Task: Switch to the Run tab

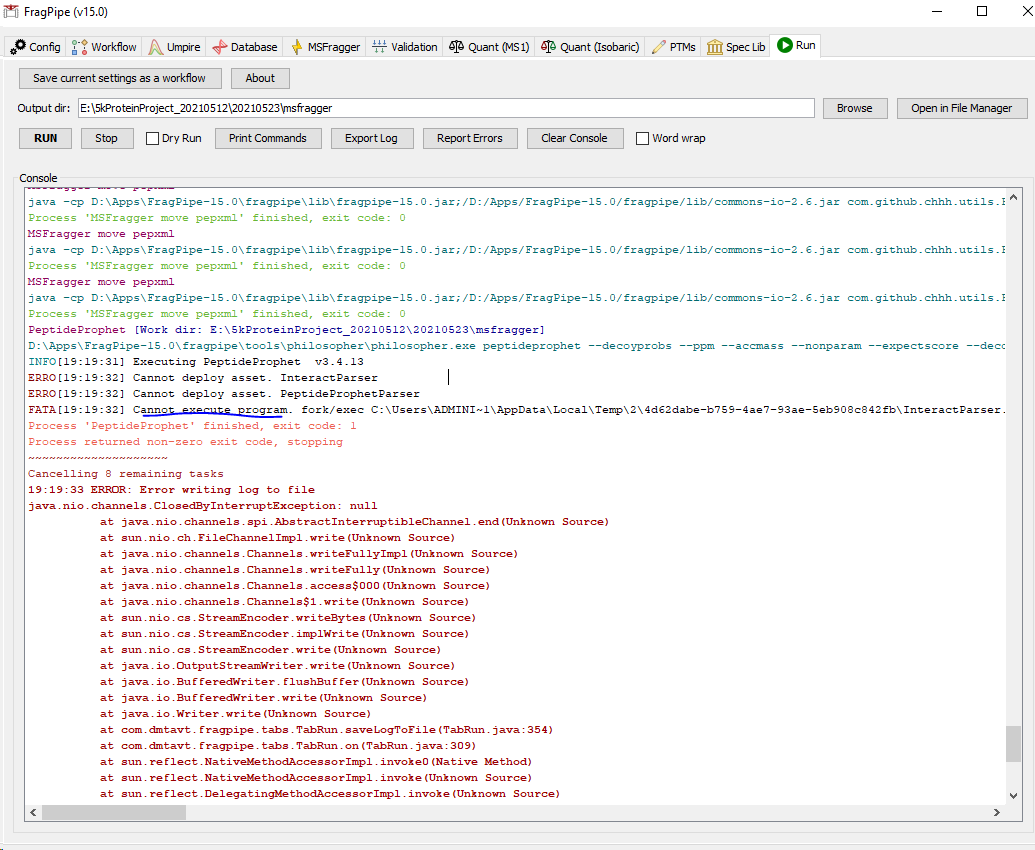Action: click(795, 46)
